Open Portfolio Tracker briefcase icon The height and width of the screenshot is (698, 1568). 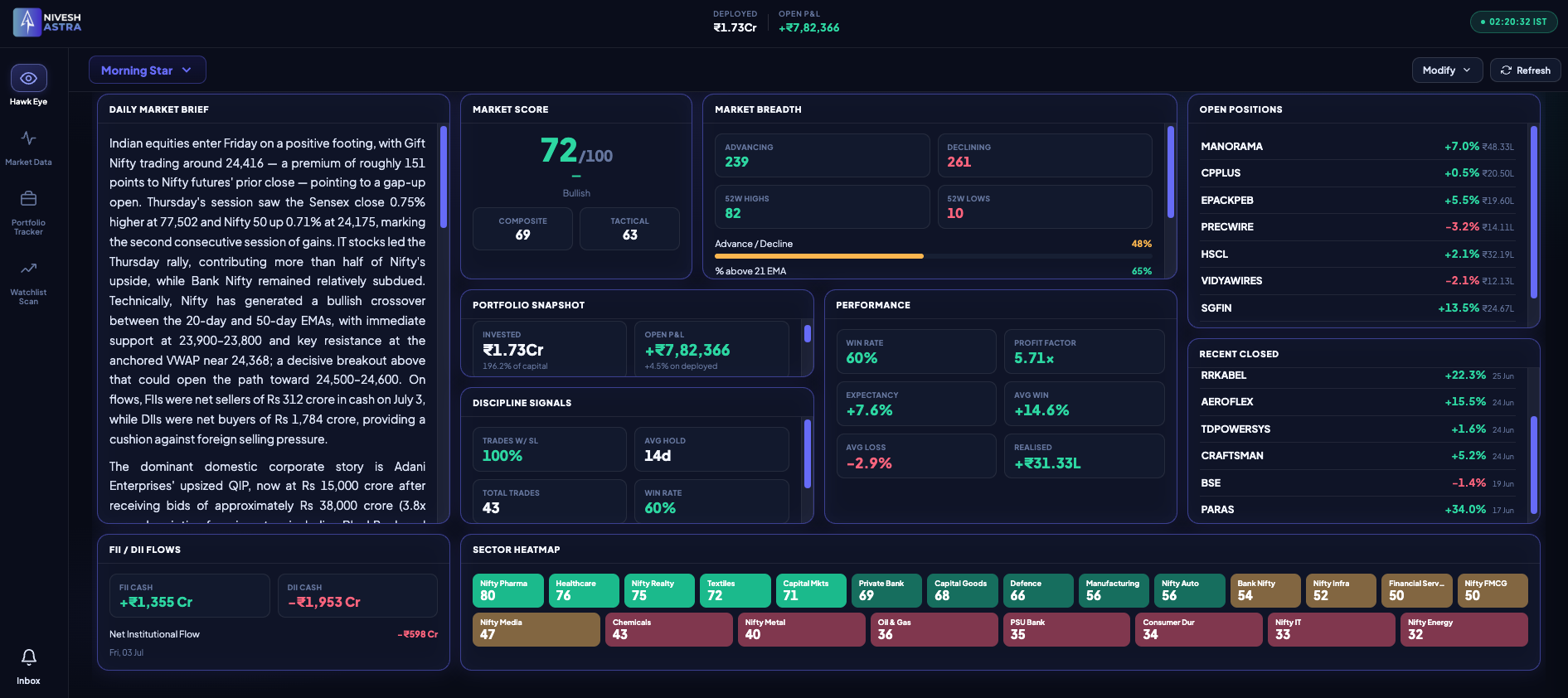point(28,199)
